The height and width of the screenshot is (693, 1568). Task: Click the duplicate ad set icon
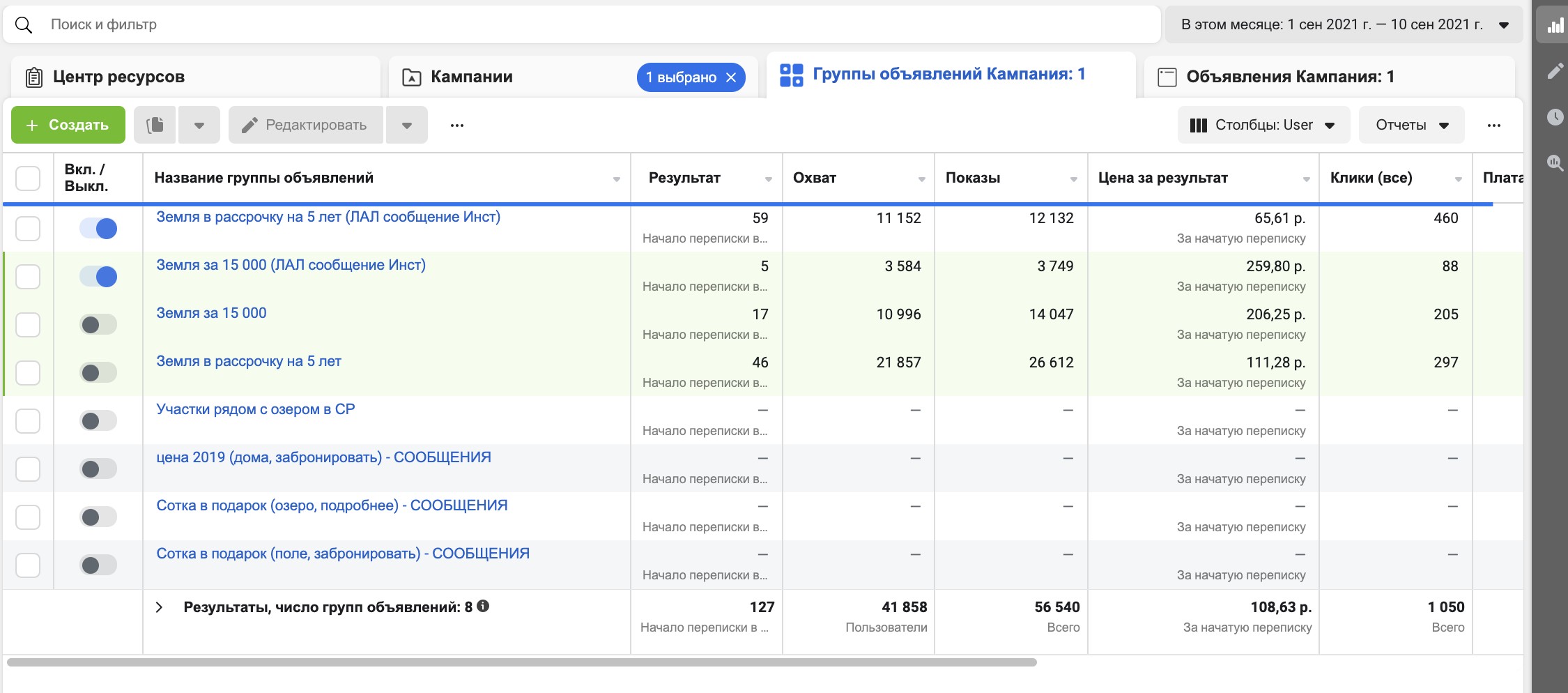coord(155,125)
